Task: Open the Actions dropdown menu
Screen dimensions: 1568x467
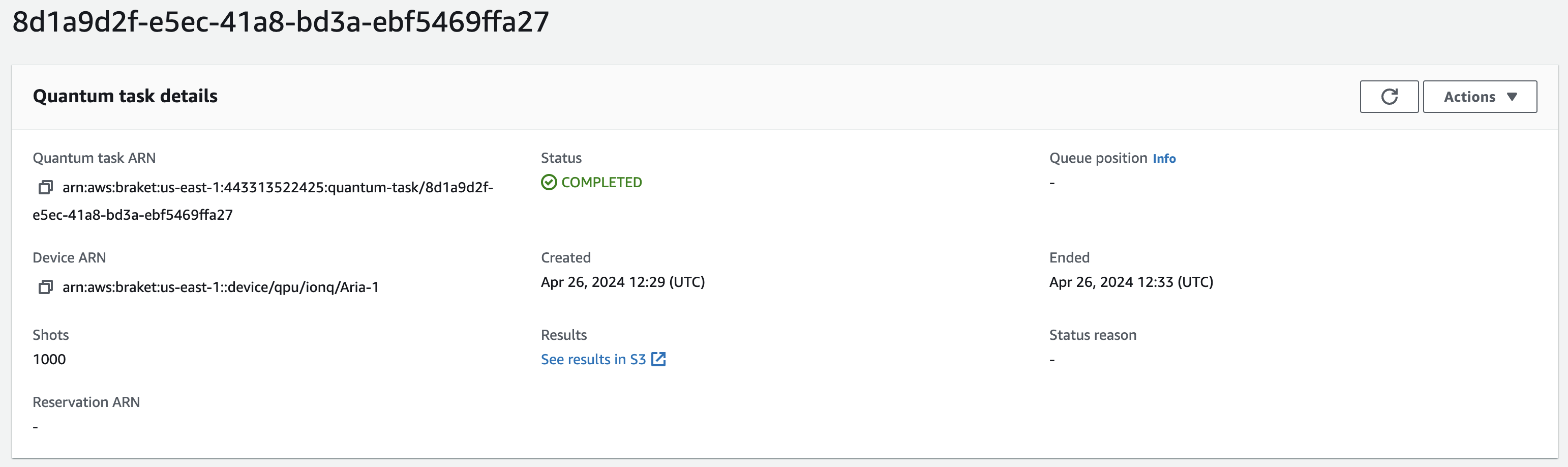Action: click(x=1480, y=97)
